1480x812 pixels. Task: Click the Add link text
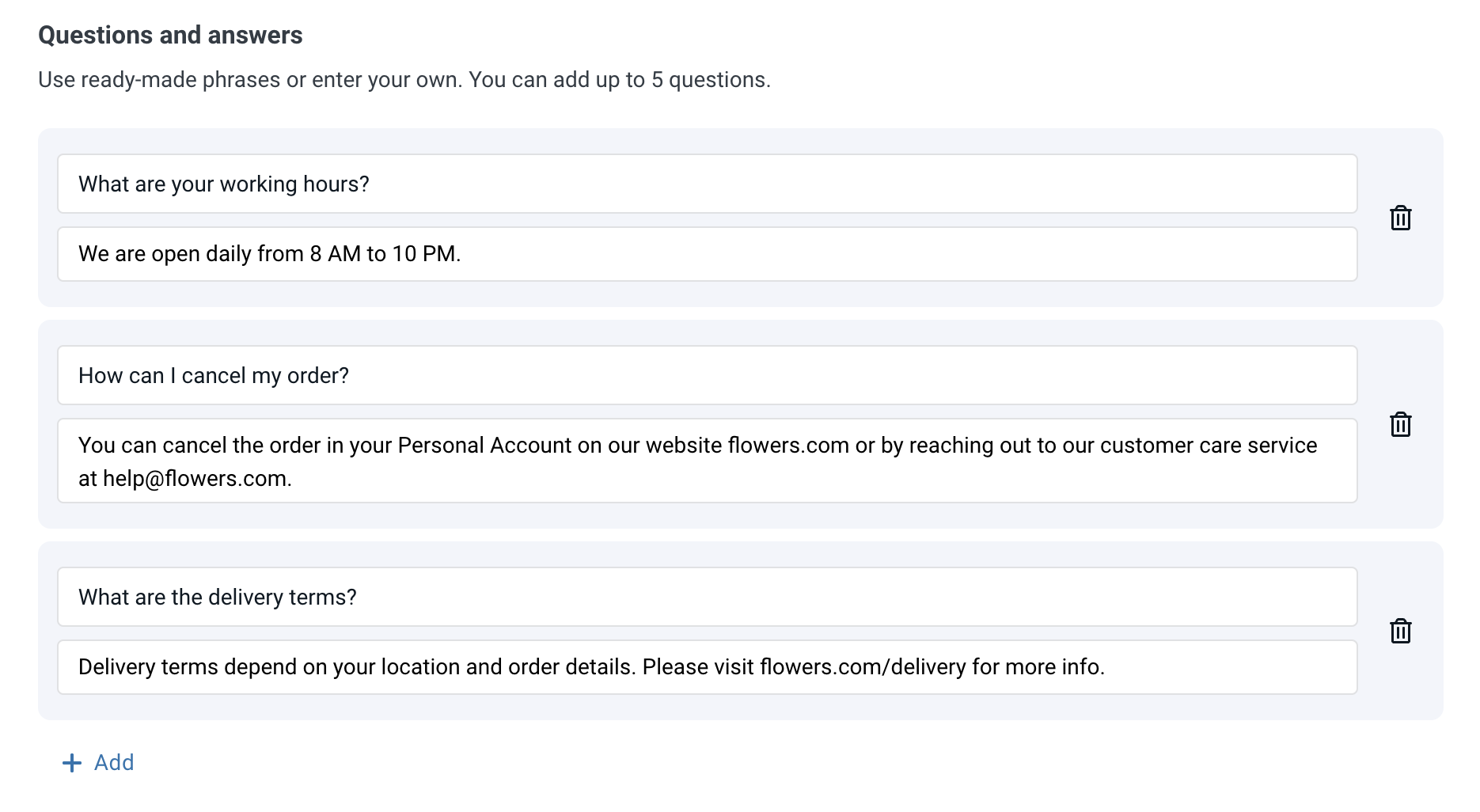pos(114,762)
